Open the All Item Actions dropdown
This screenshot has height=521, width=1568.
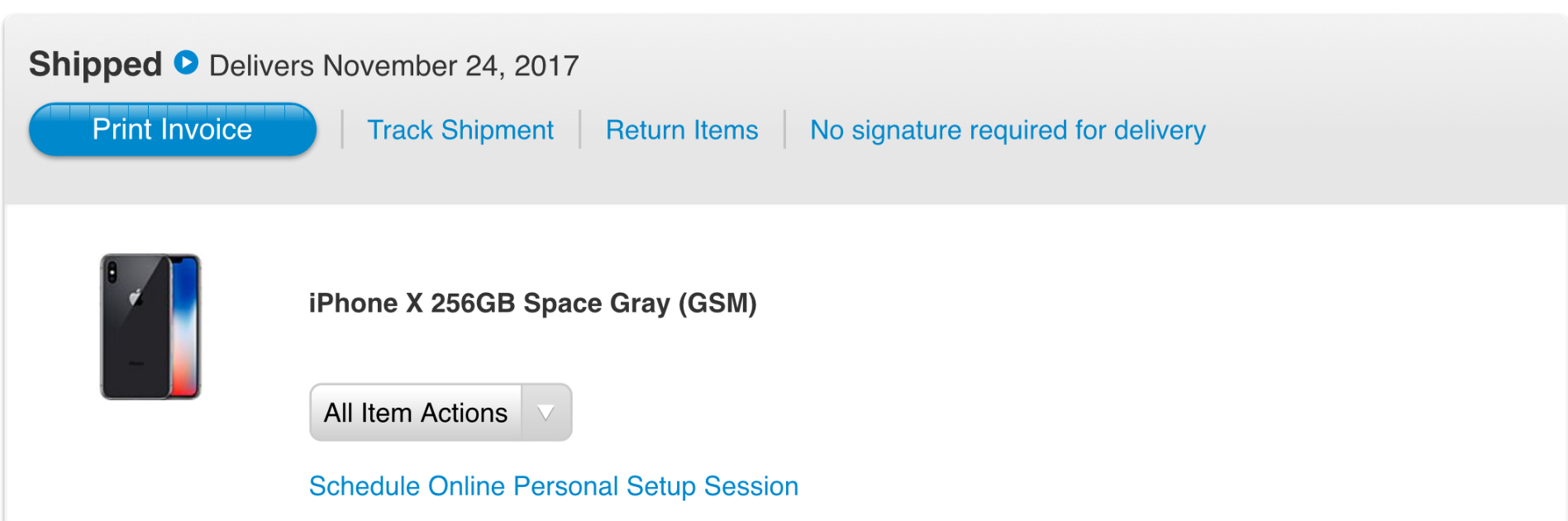(441, 412)
